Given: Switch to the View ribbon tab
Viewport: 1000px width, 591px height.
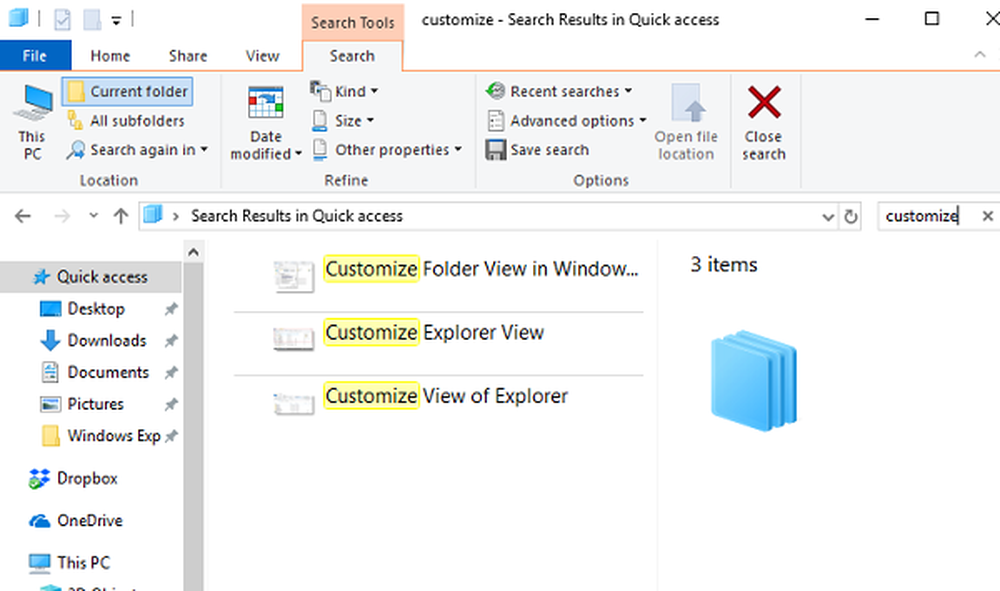Looking at the screenshot, I should (262, 57).
